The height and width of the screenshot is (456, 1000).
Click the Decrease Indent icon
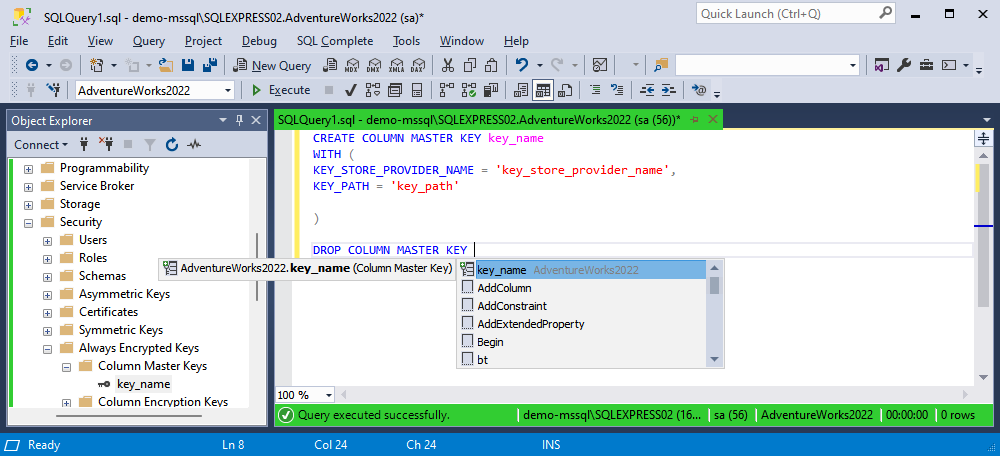(647, 90)
